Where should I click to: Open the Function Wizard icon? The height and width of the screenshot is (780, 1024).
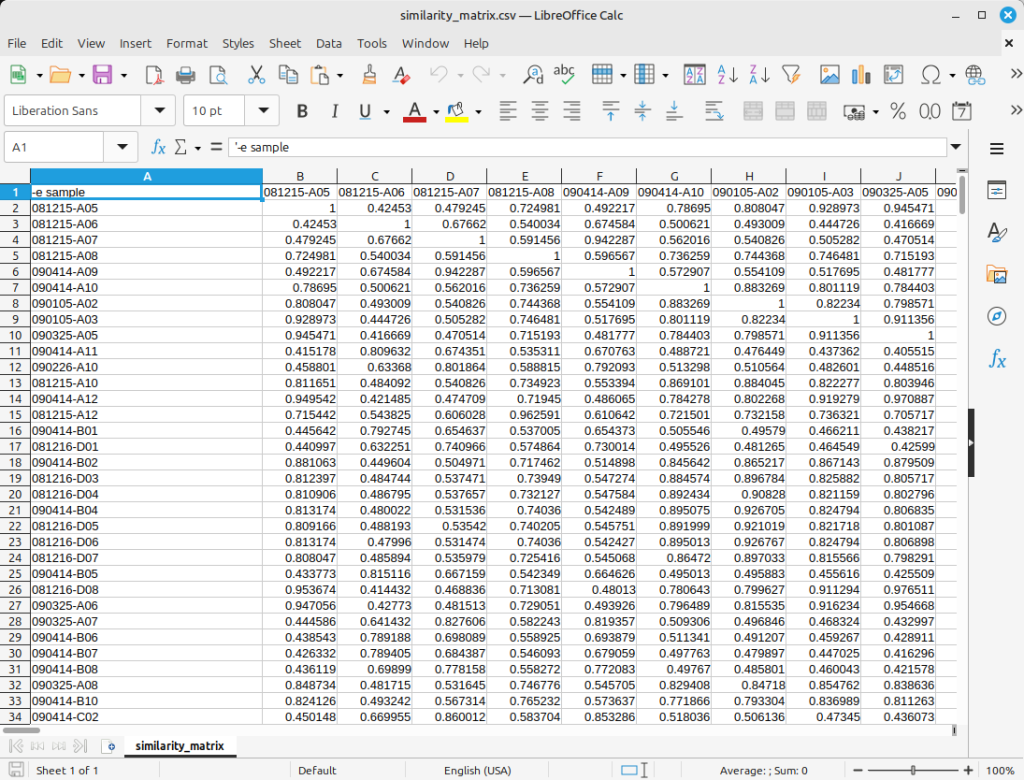point(158,147)
